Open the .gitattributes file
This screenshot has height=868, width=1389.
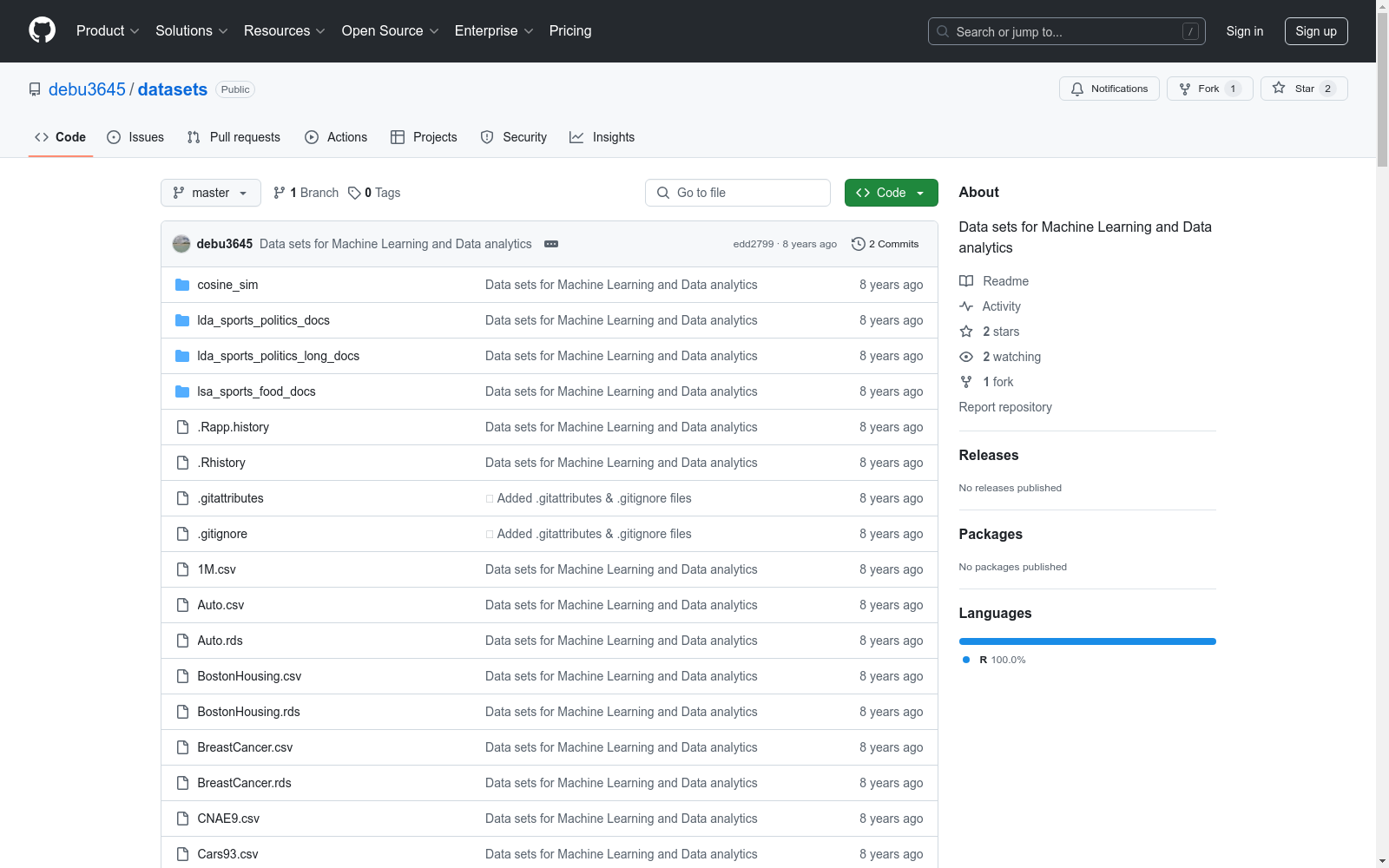(x=230, y=498)
